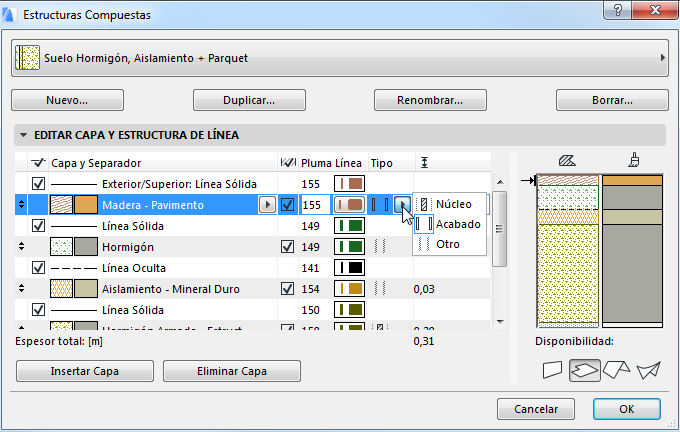Click the orange surface icon of Madera - Pavimento

pyautogui.click(x=86, y=205)
